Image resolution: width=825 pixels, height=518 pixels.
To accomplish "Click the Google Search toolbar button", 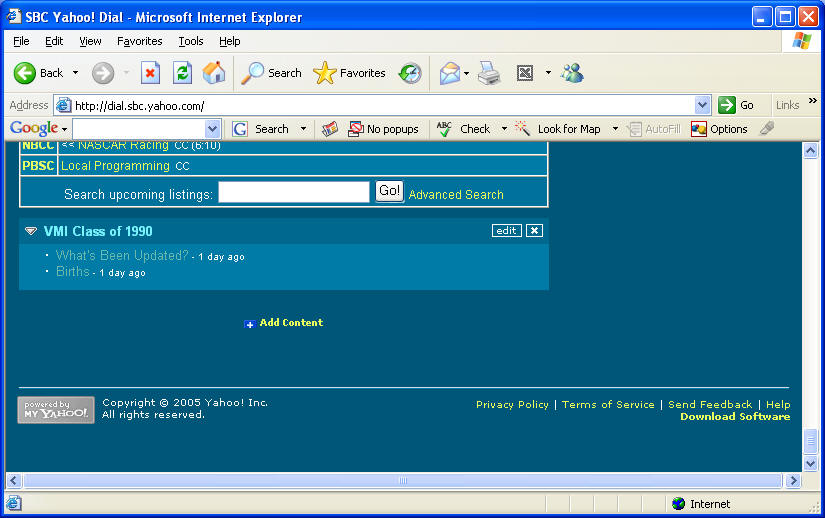I will (261, 129).
